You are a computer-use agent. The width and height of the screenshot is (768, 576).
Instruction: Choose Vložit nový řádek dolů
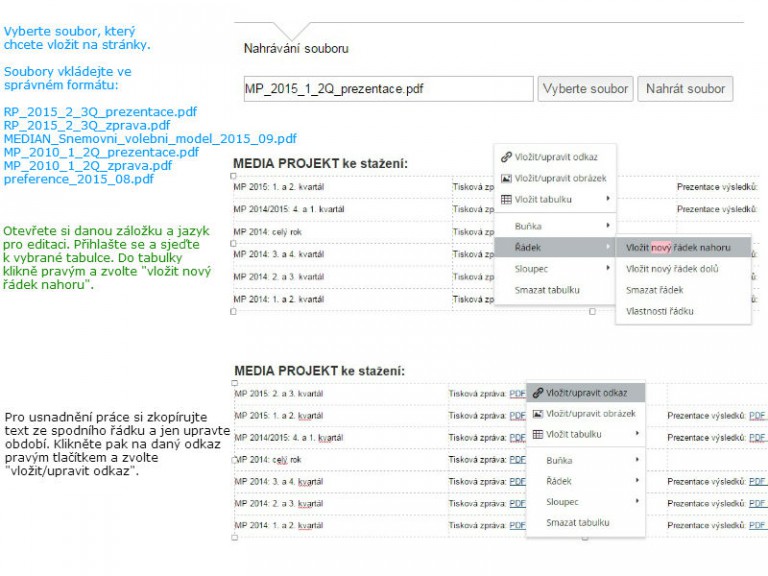pyautogui.click(x=672, y=268)
